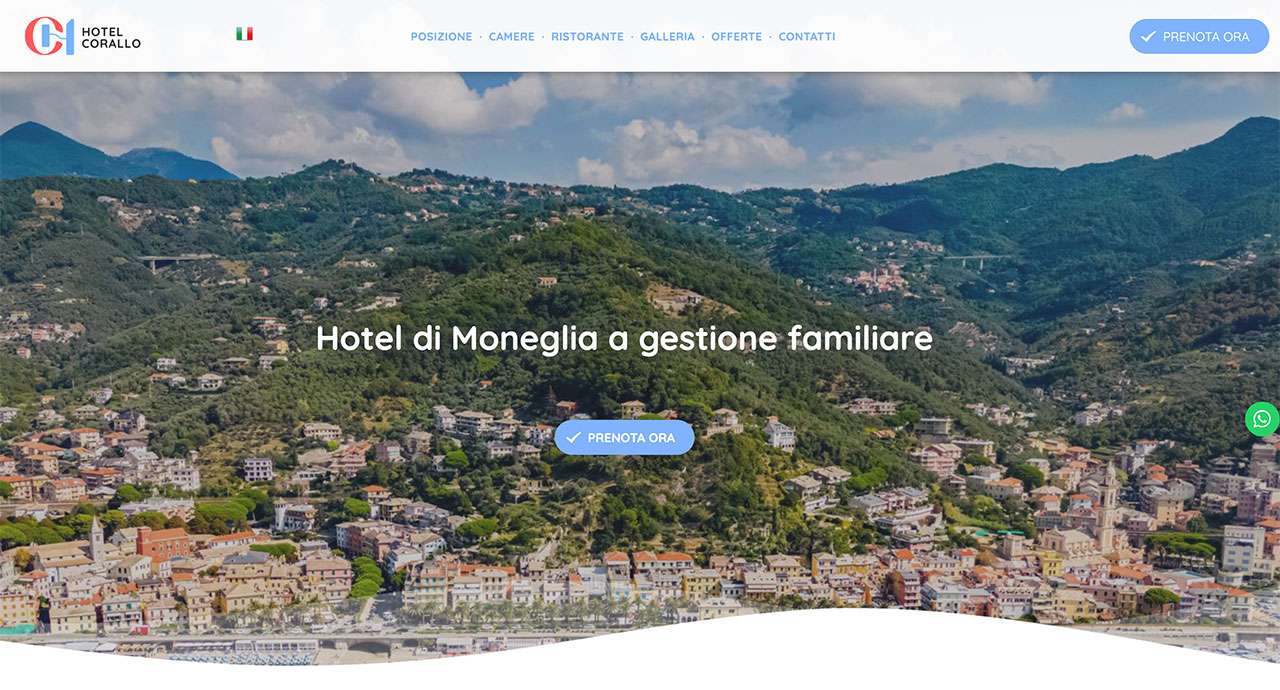
Task: Click the header Prenota Ora button
Action: pos(1199,36)
